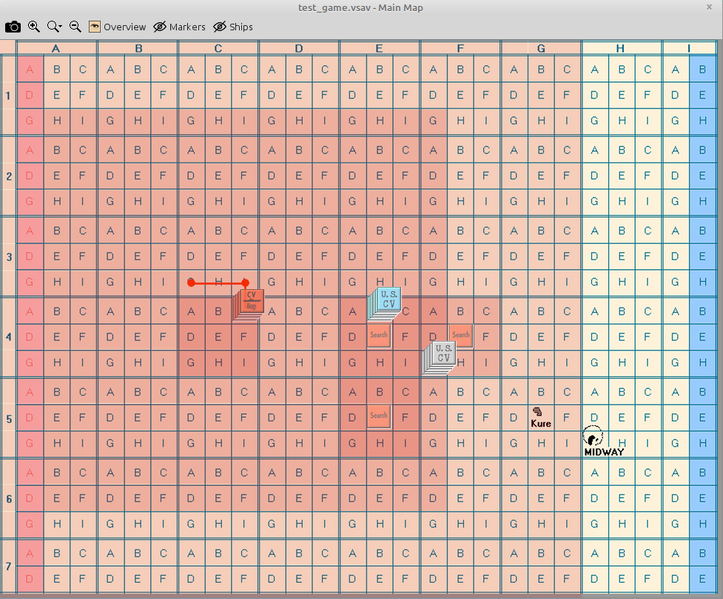Screen dimensions: 723x599
Task: Click column header I
Action: [689, 48]
